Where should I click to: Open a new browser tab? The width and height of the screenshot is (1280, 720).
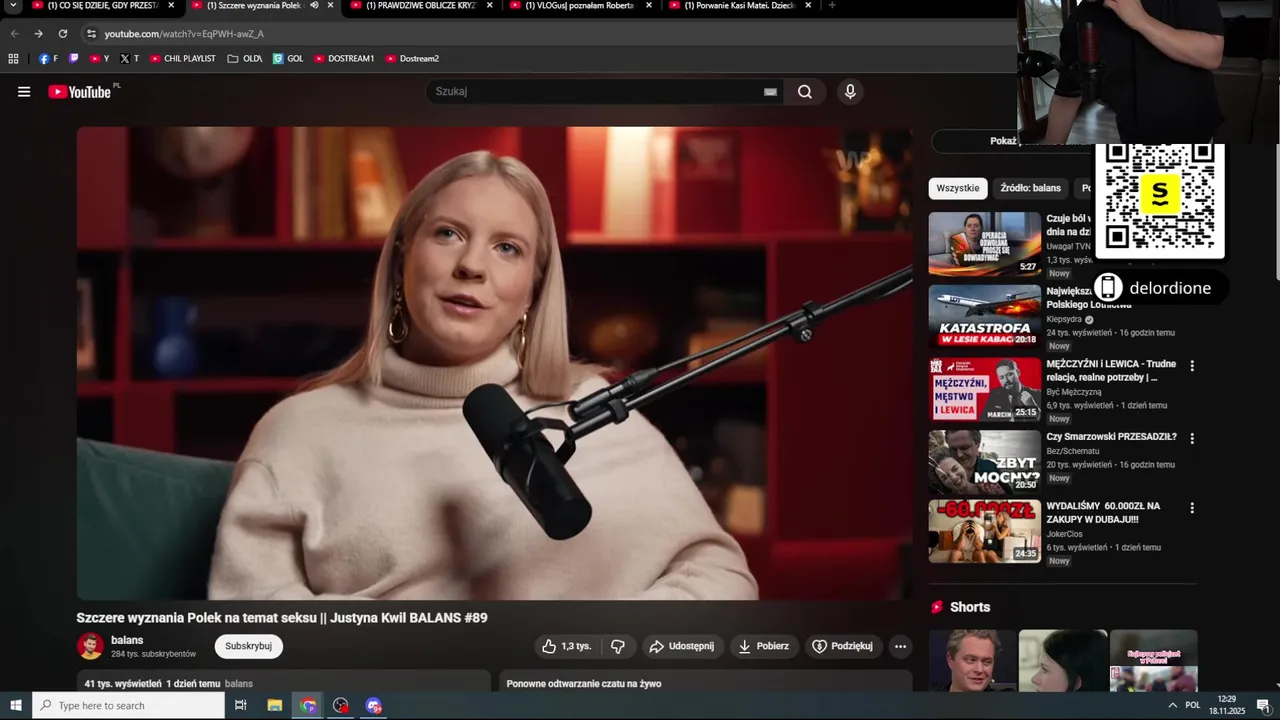pyautogui.click(x=832, y=5)
